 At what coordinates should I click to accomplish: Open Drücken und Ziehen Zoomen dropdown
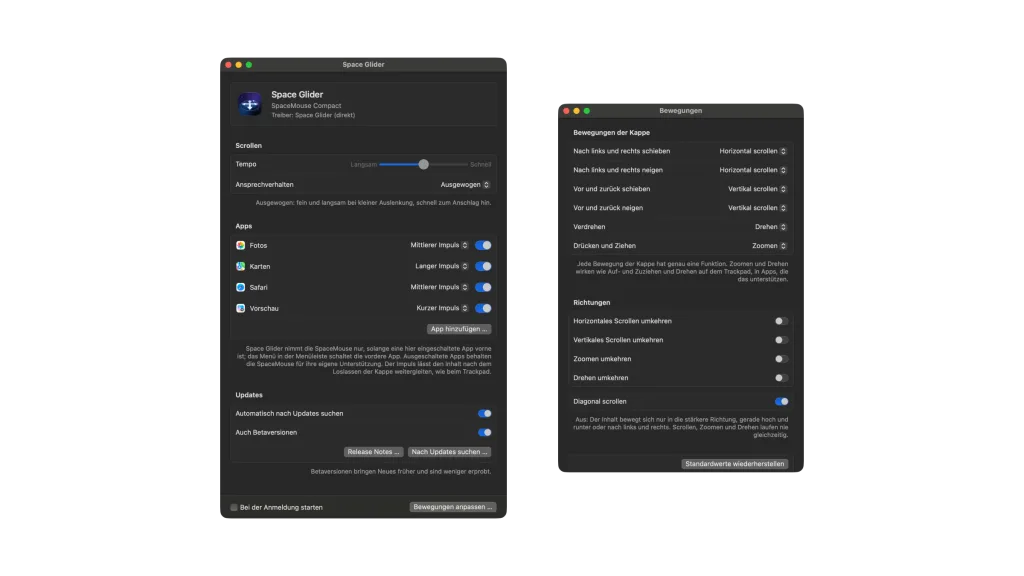(x=769, y=246)
